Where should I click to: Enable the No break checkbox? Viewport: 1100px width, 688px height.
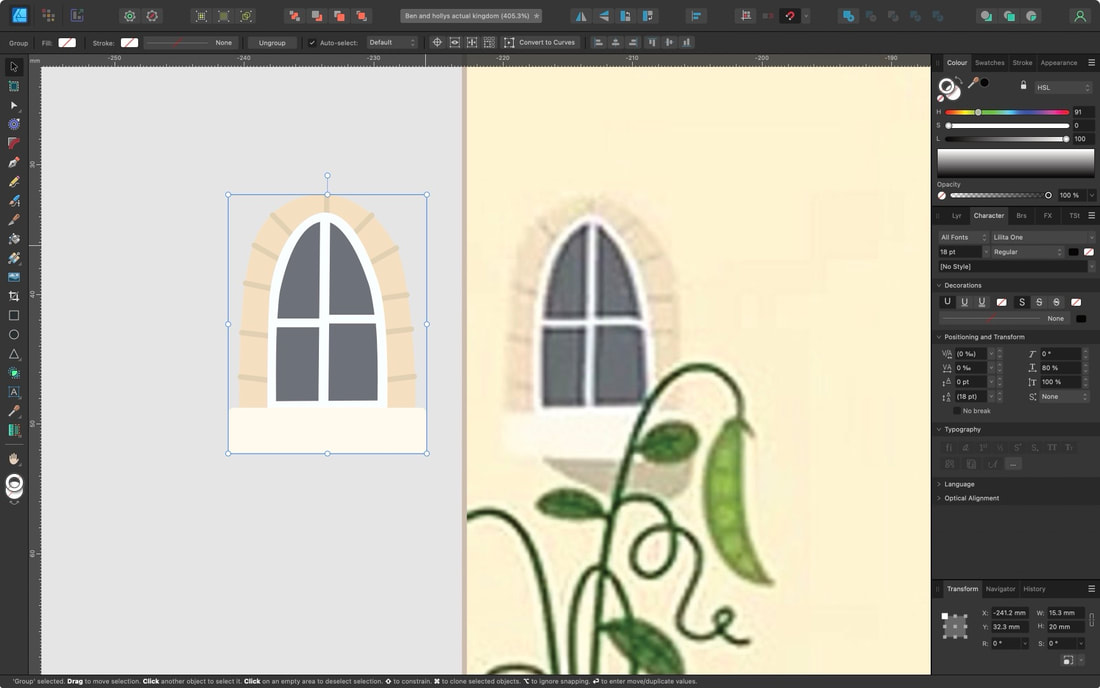point(957,411)
